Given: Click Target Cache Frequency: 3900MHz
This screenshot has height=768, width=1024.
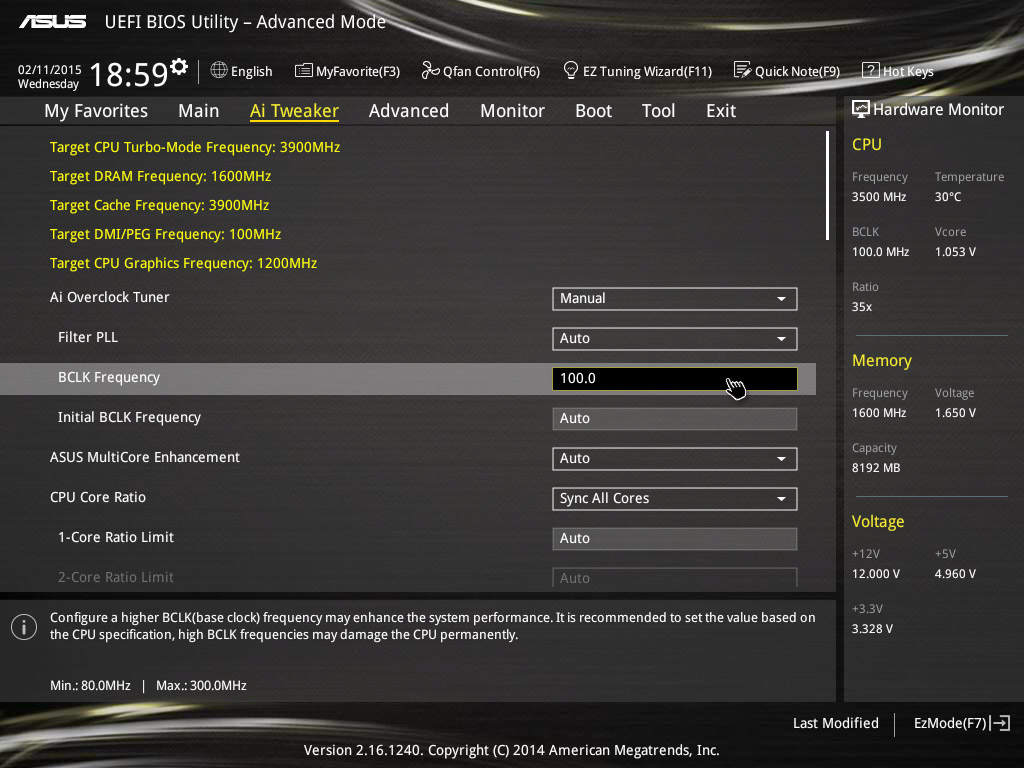Looking at the screenshot, I should [159, 205].
